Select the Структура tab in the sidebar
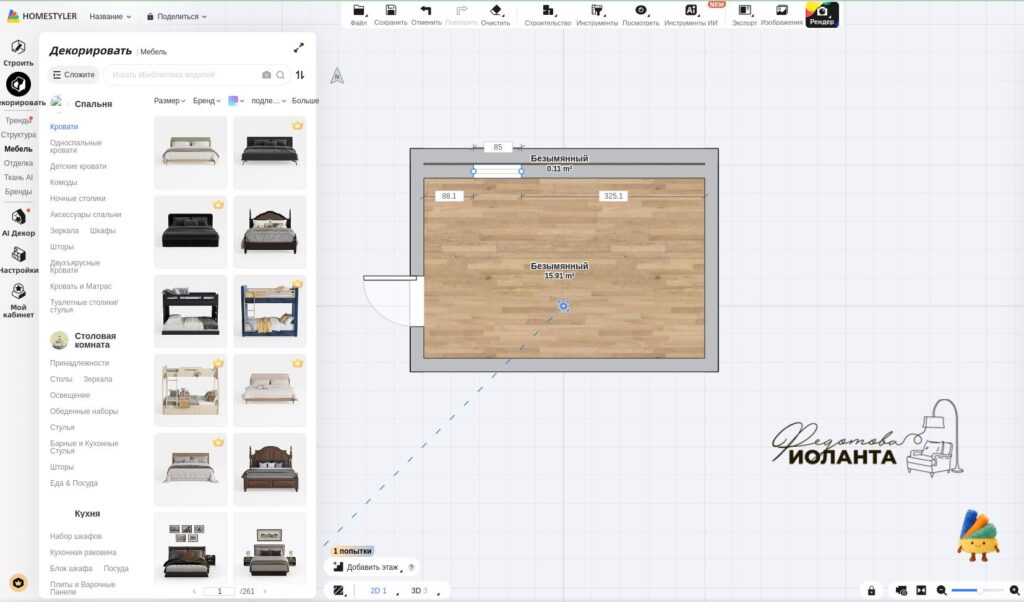This screenshot has height=602, width=1024. [18, 135]
